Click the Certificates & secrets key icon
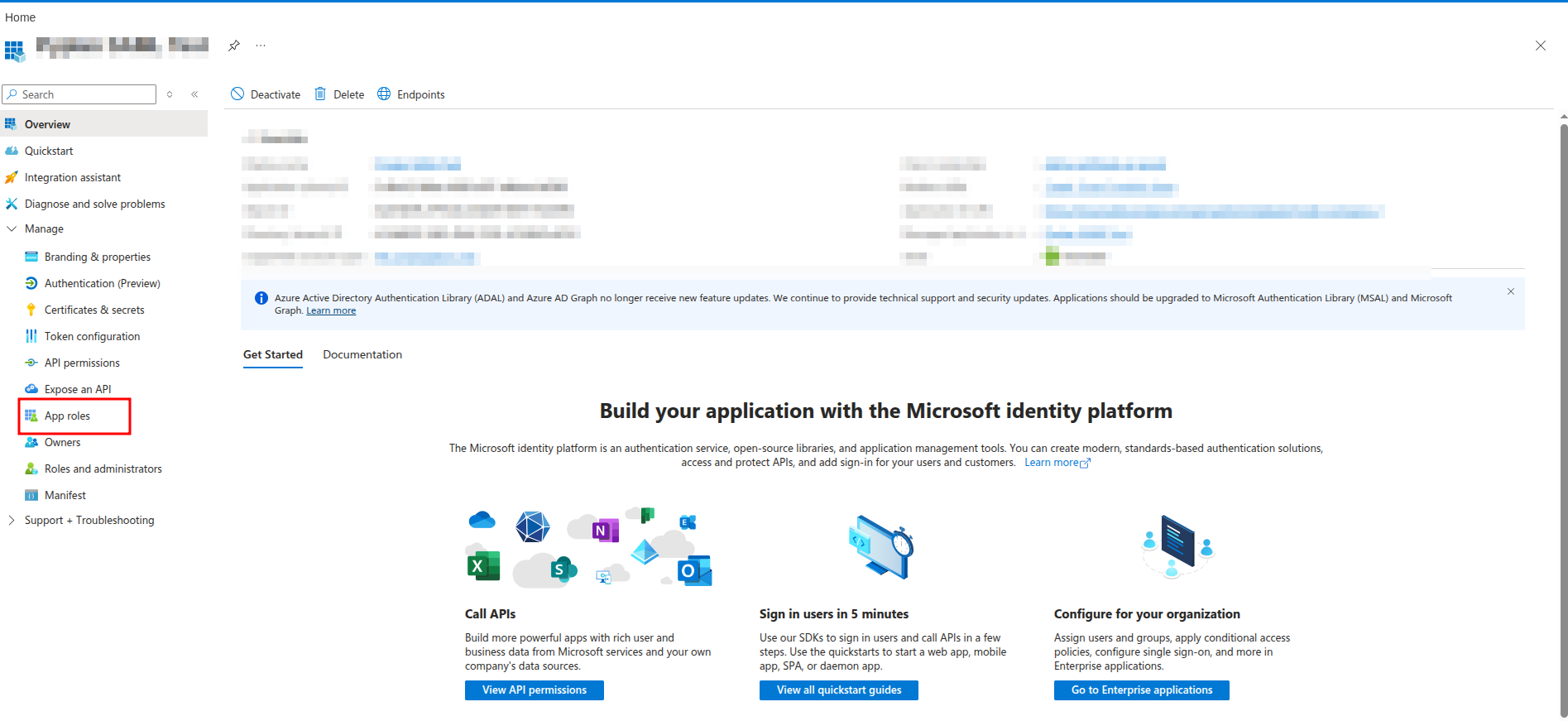The width and height of the screenshot is (1568, 721). (31, 310)
